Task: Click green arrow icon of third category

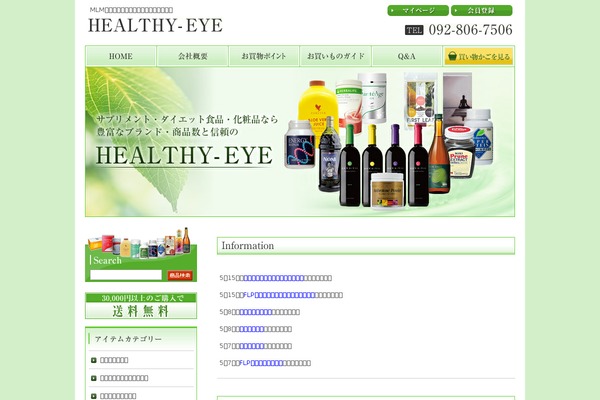Action: pyautogui.click(x=94, y=396)
